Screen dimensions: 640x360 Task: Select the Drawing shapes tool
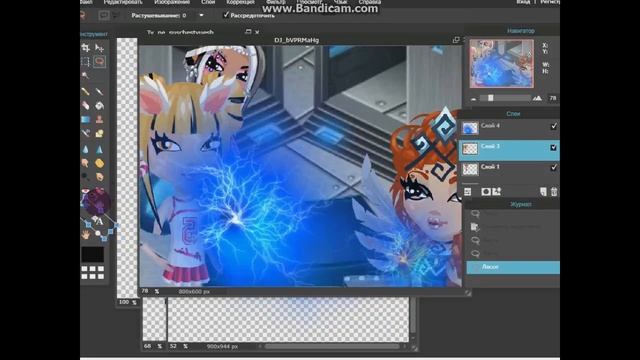coord(99,133)
